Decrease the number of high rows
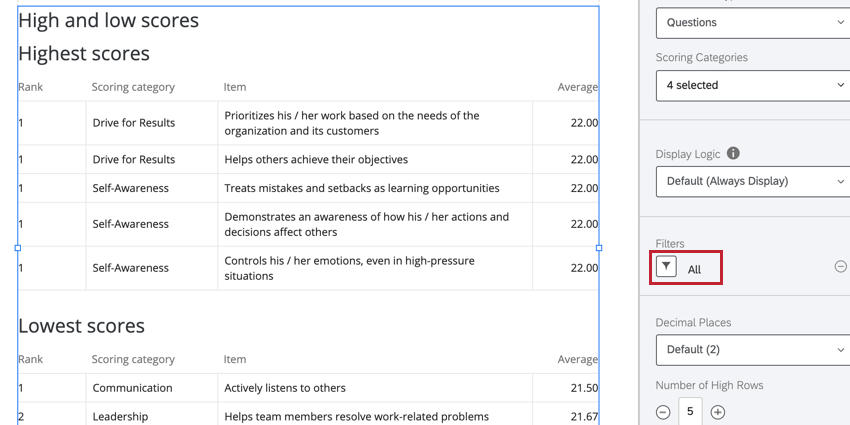This screenshot has width=850, height=425. click(x=663, y=412)
